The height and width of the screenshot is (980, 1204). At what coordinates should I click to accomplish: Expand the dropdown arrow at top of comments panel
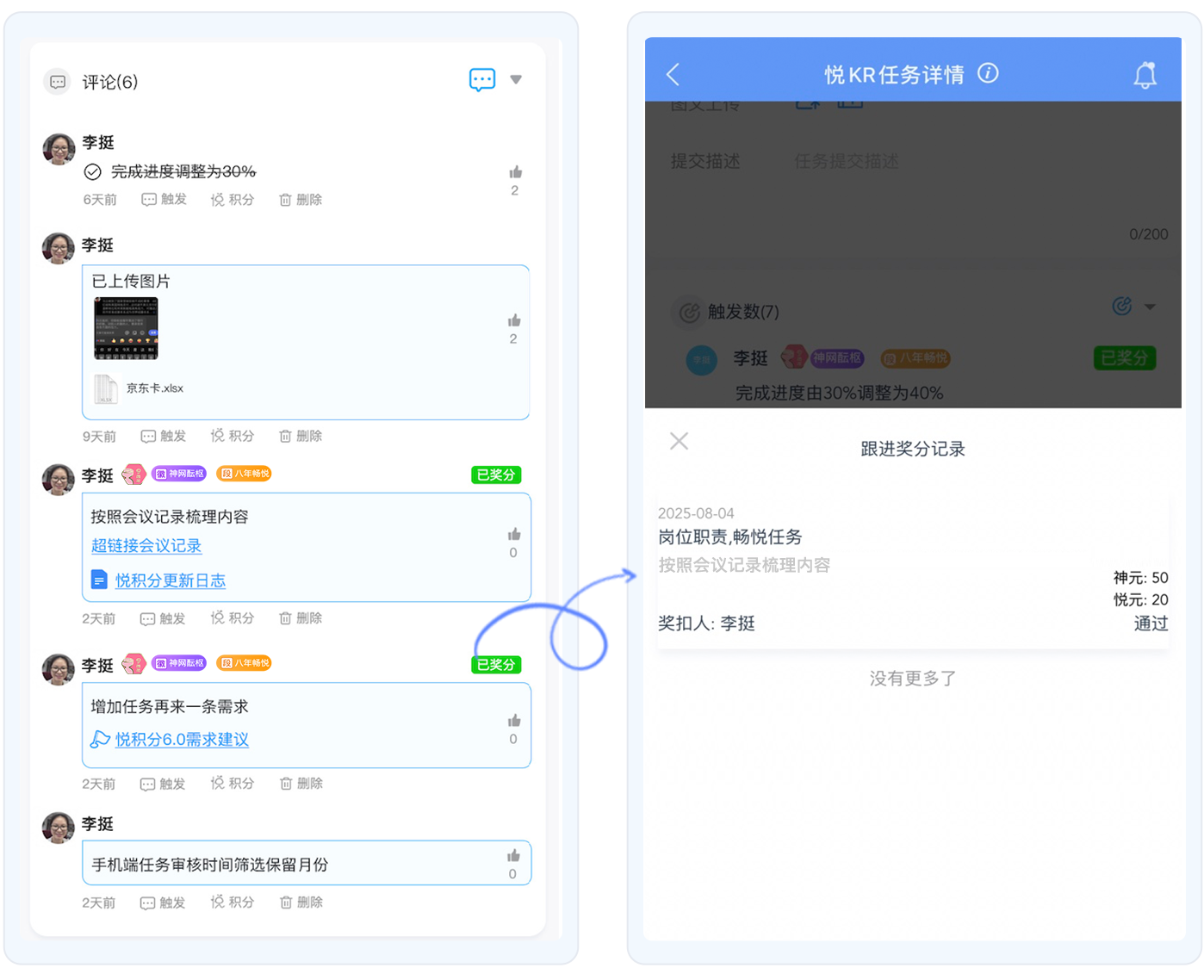click(x=516, y=79)
